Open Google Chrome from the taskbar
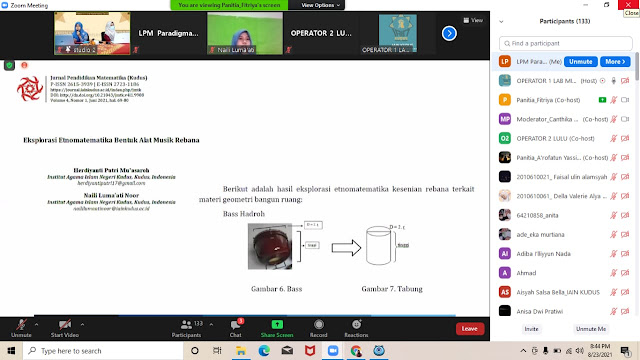 pos(356,351)
